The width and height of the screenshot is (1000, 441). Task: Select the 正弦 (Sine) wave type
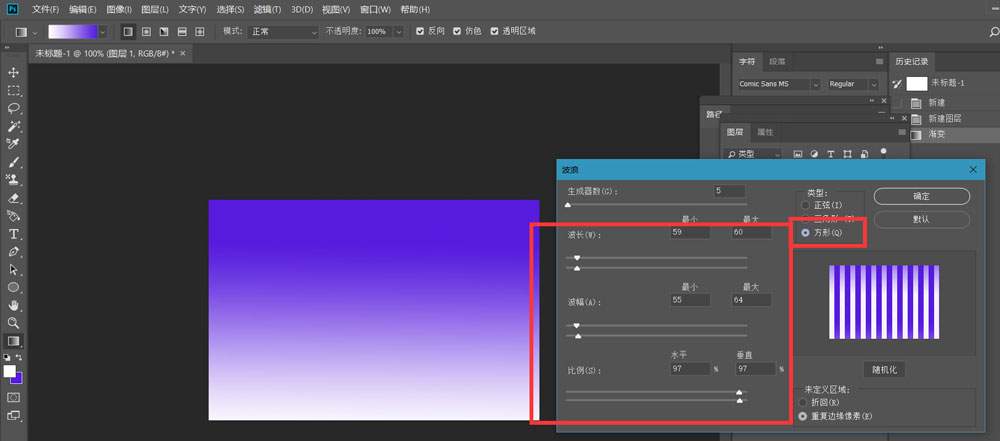click(x=806, y=205)
